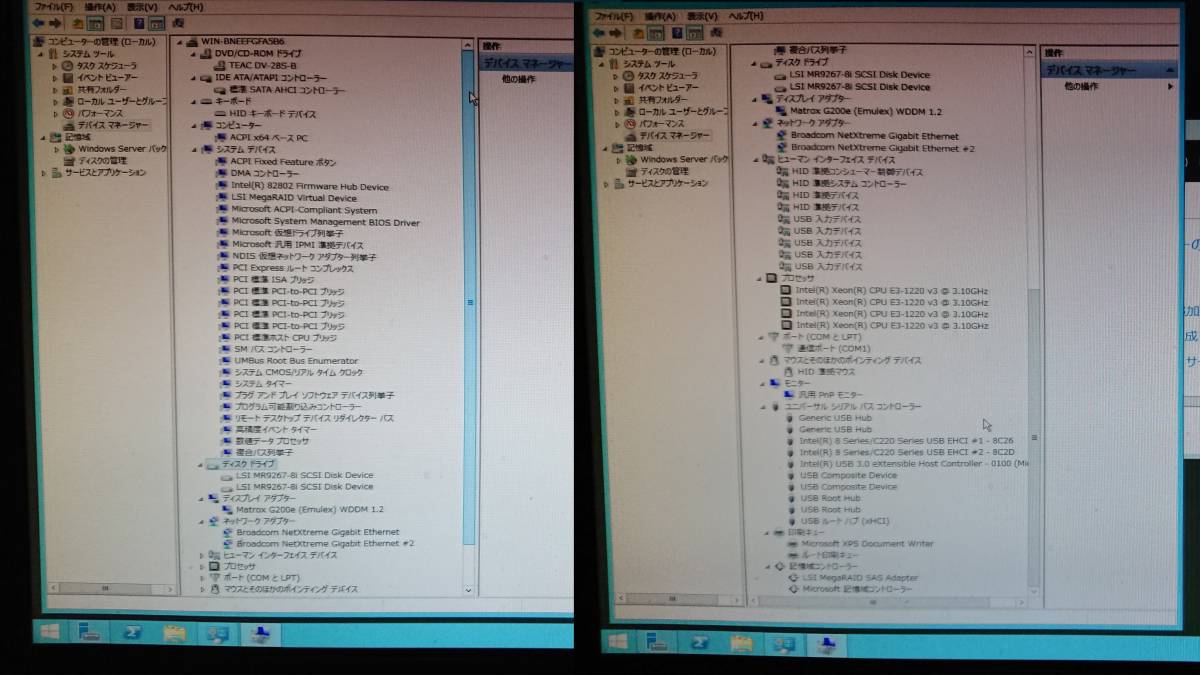Select UMBus Root Bus Enumerator
The image size is (1200, 675).
(x=296, y=360)
